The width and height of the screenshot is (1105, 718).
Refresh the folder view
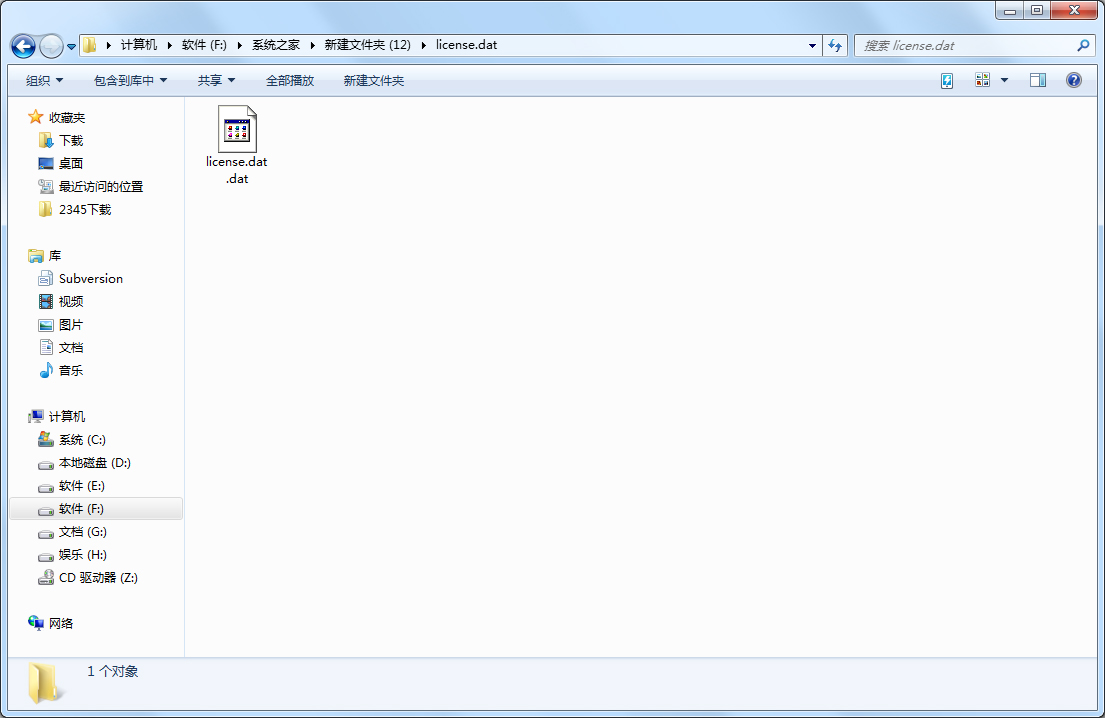coord(835,46)
